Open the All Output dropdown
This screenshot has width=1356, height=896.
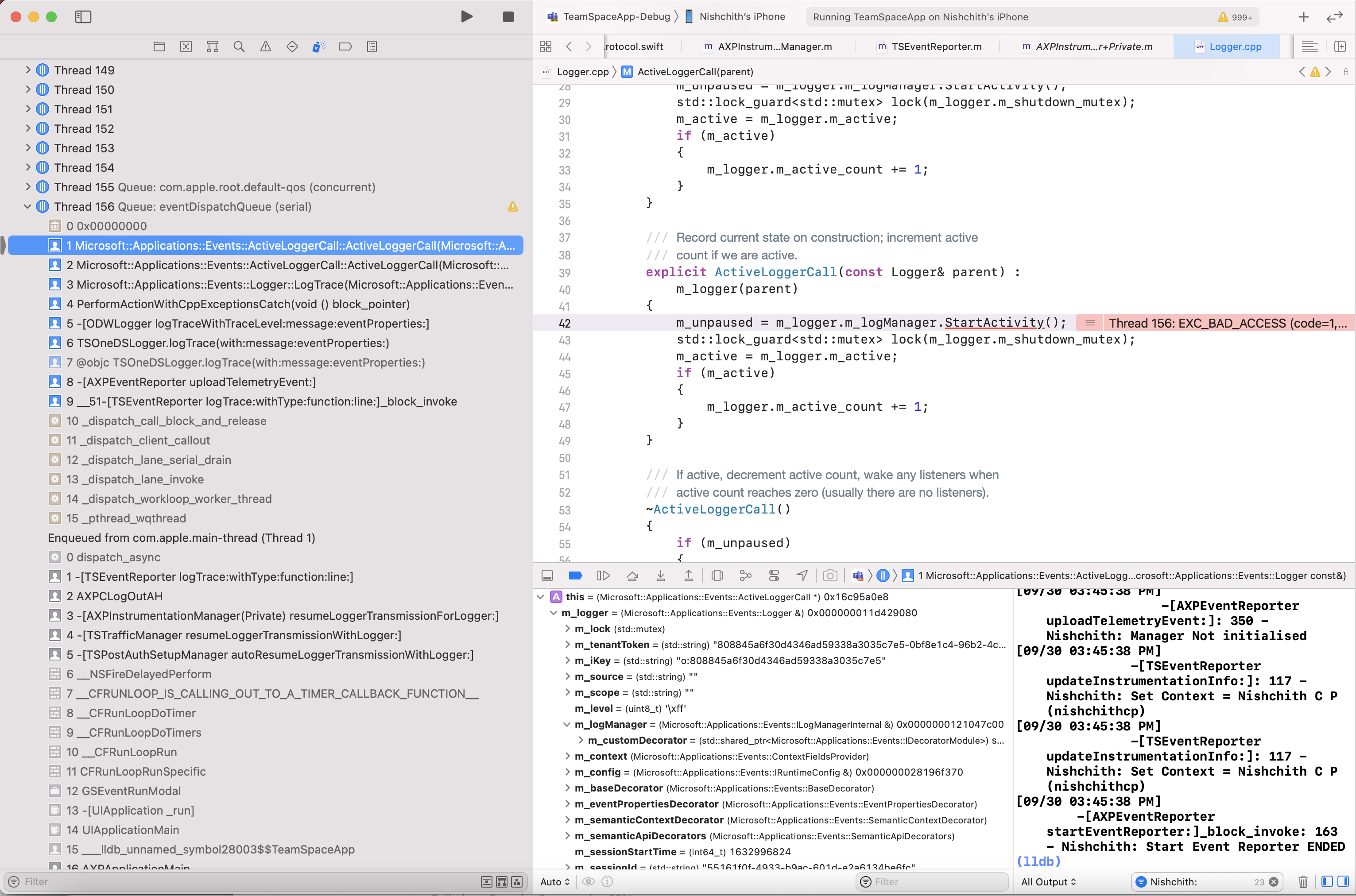tap(1048, 882)
